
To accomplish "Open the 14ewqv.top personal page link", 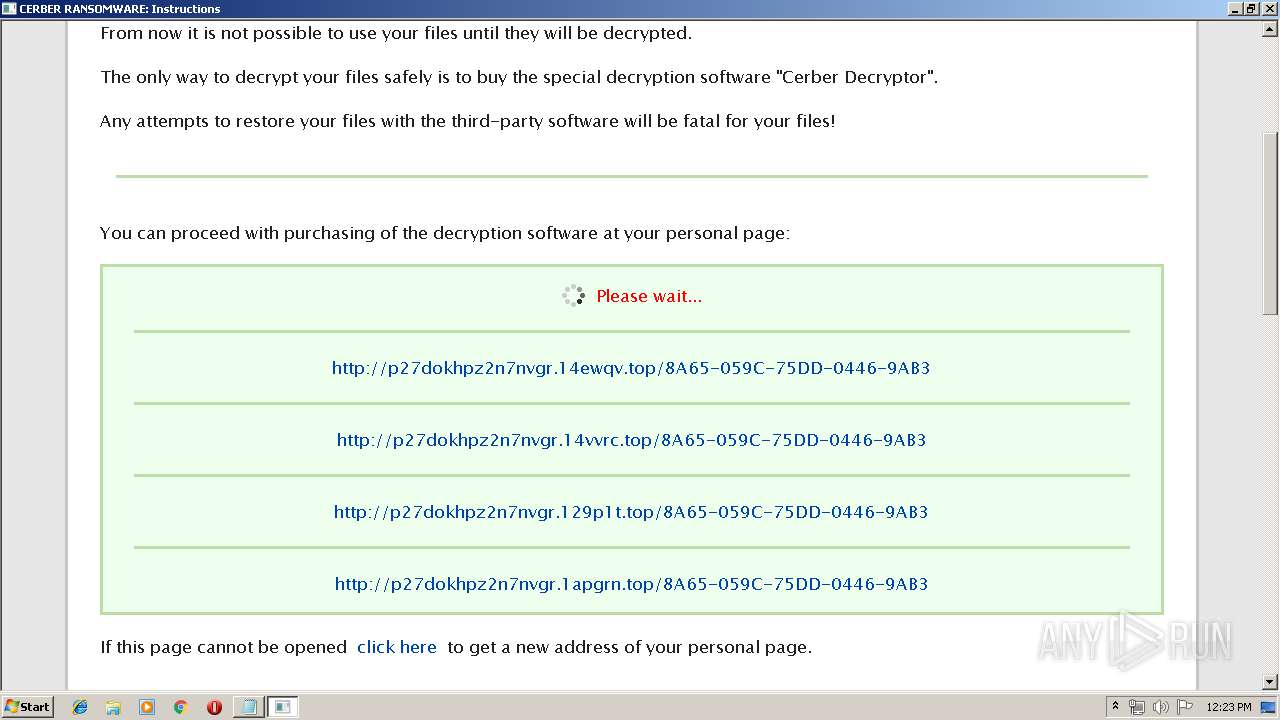I will 631,368.
